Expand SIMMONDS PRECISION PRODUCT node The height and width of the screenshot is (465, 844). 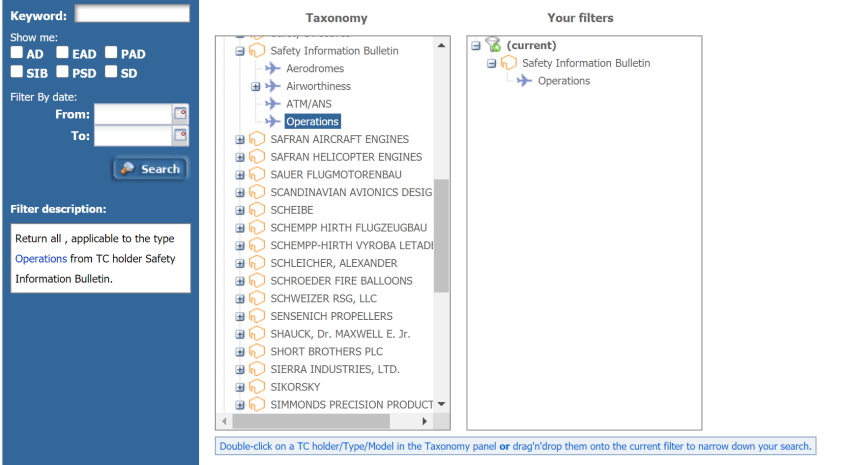click(240, 405)
